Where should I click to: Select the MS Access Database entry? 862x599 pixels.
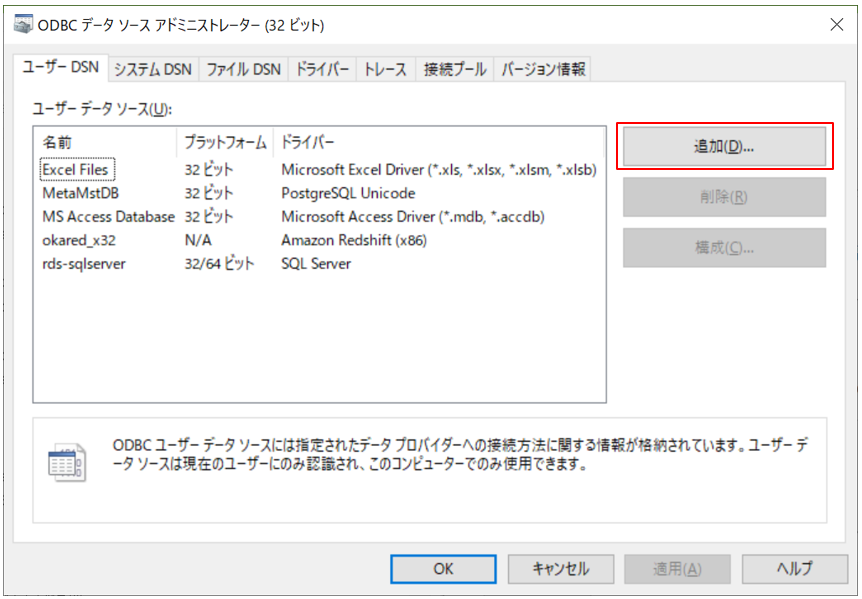coord(108,217)
